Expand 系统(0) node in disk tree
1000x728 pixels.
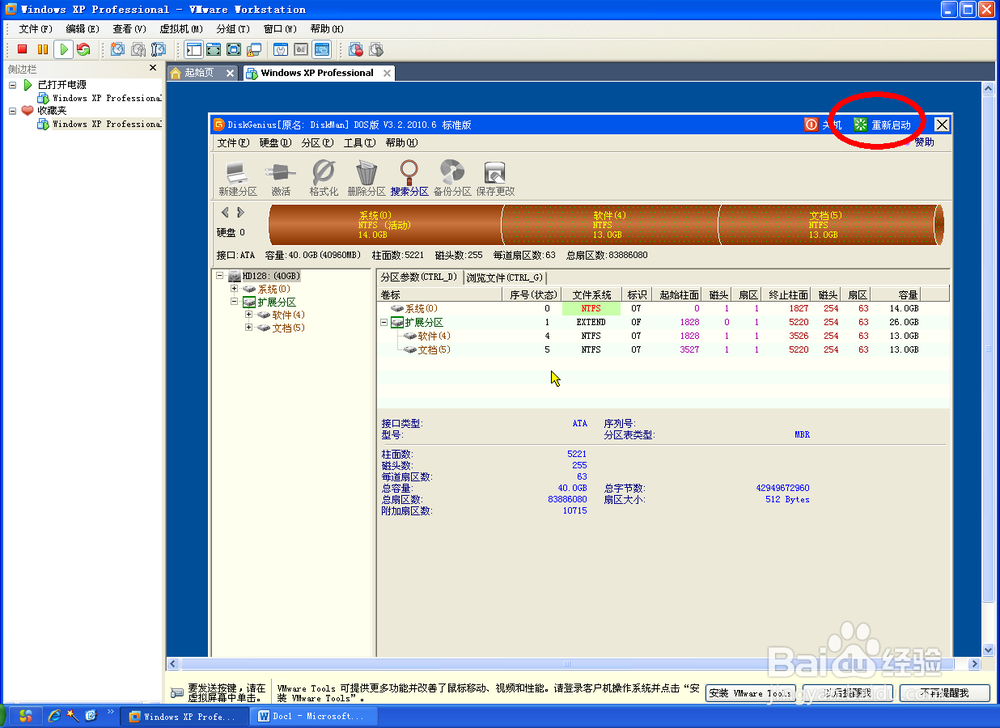pyautogui.click(x=234, y=289)
